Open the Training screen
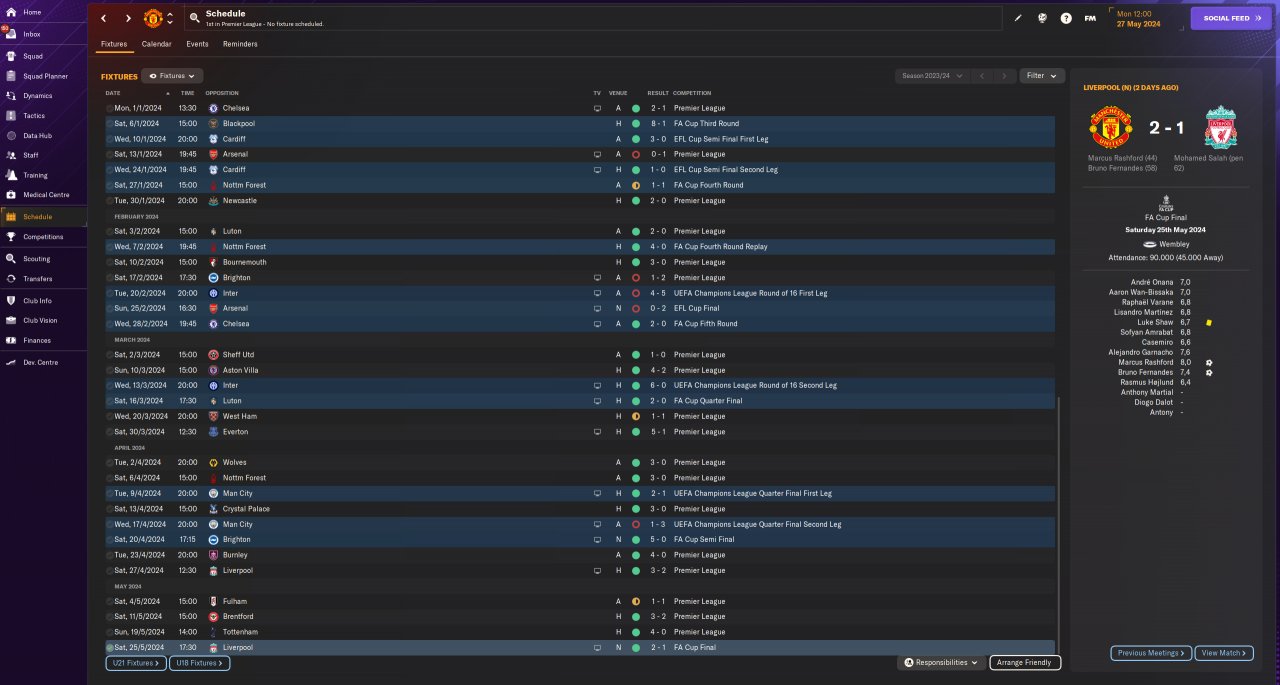 pyautogui.click(x=35, y=175)
